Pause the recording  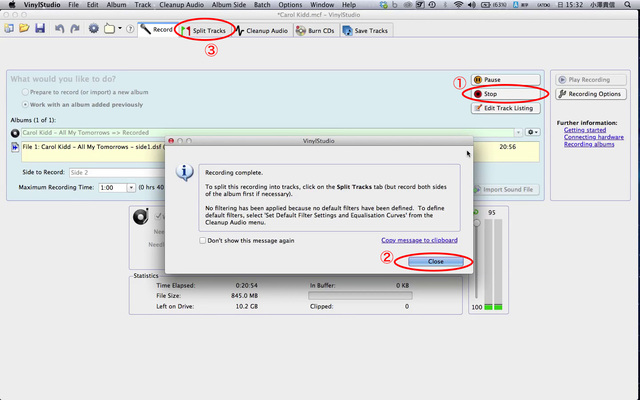[506, 80]
